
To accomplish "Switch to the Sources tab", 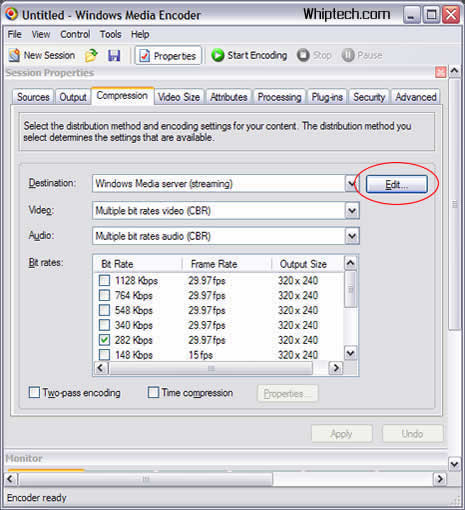I will click(33, 97).
